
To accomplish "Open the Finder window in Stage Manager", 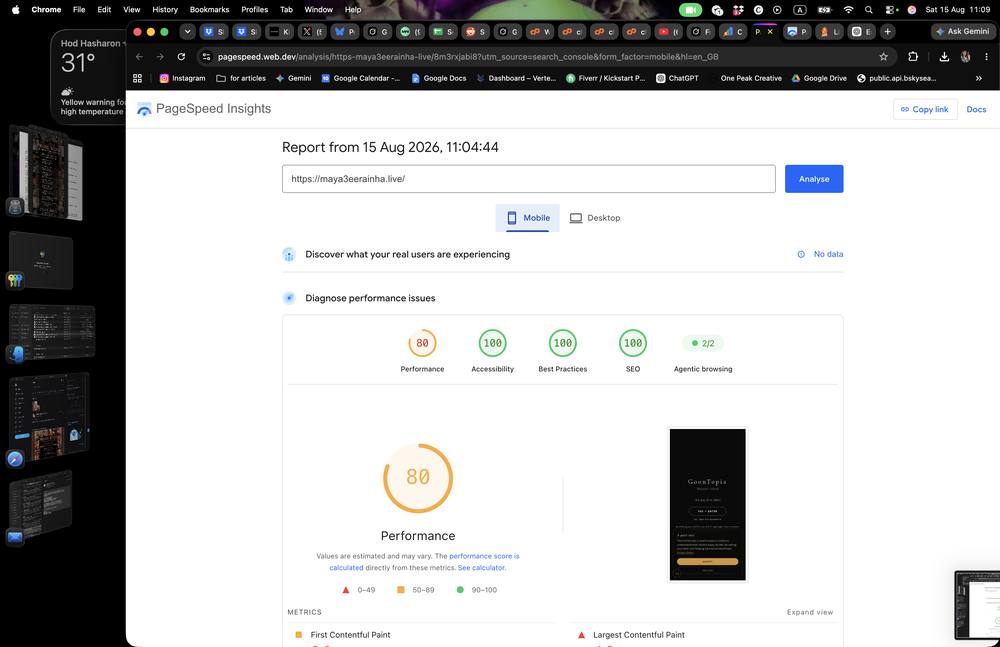I will [x=51, y=332].
